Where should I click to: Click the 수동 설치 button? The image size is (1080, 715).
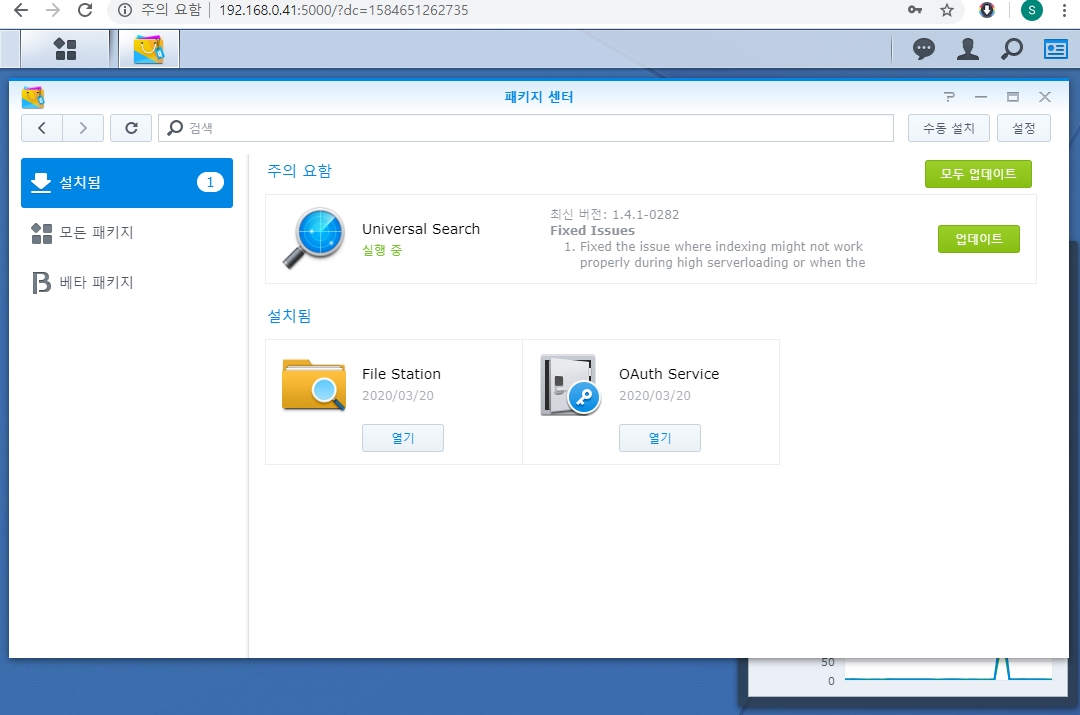(x=948, y=128)
